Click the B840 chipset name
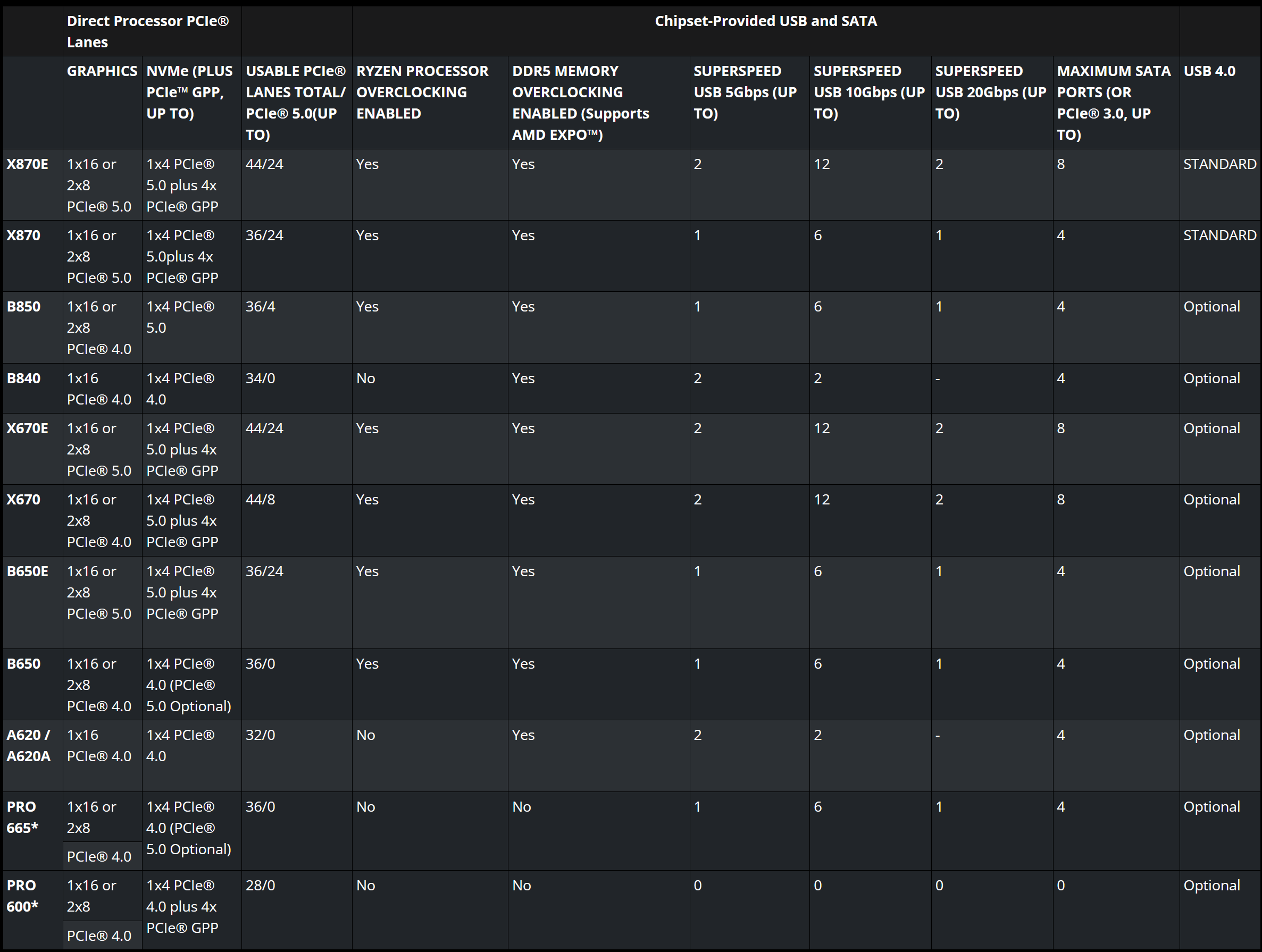 [23, 379]
